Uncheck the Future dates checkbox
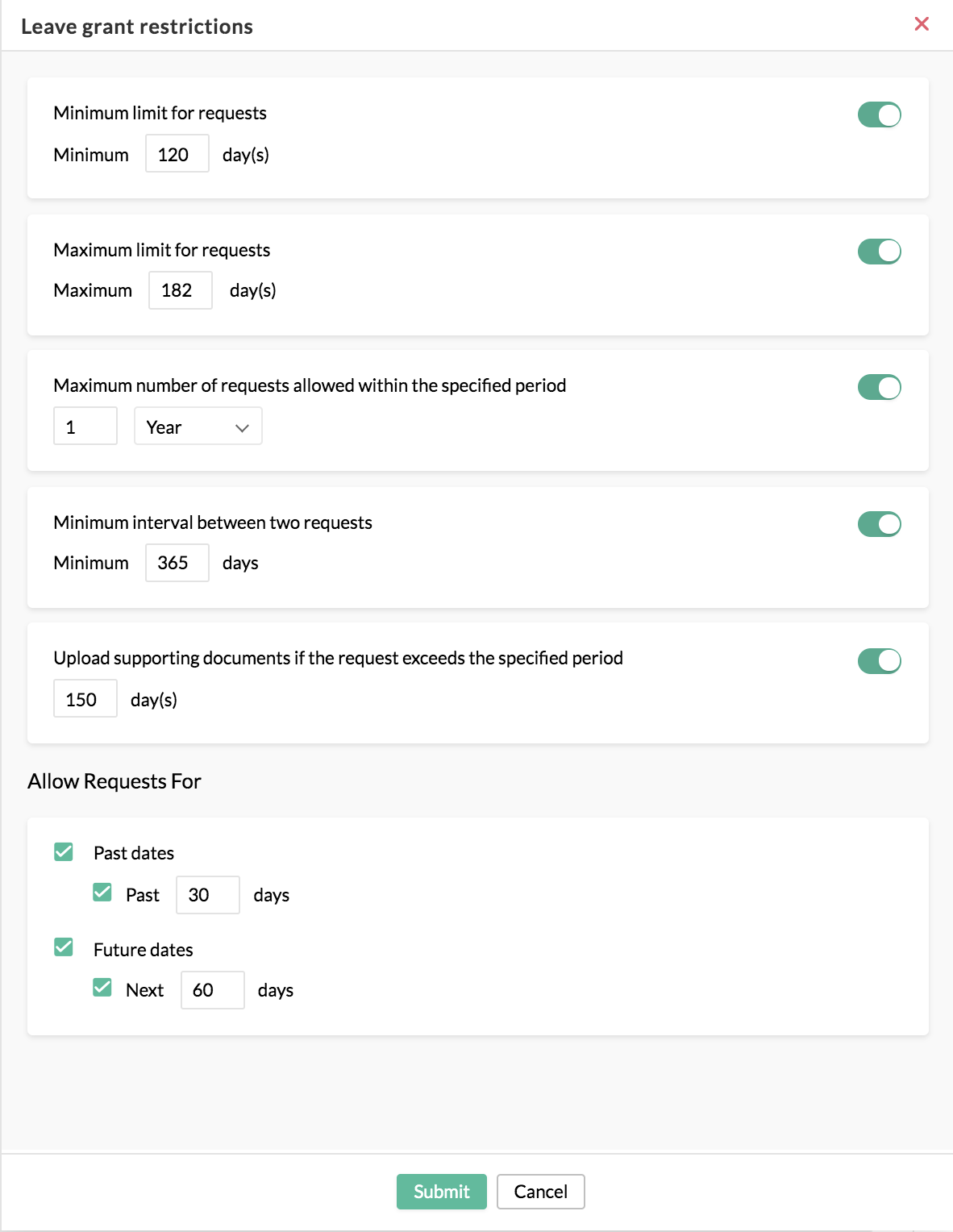This screenshot has width=953, height=1232. click(x=64, y=947)
